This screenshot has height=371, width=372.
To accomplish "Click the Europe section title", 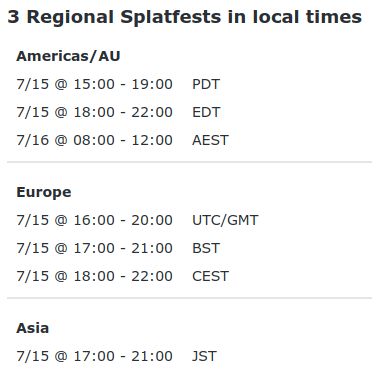I will (44, 192).
